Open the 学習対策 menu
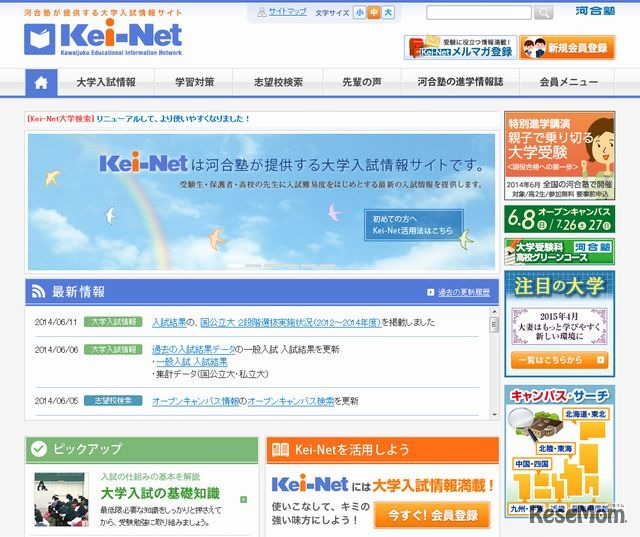Screen dimensions: 640x537 (x=194, y=83)
